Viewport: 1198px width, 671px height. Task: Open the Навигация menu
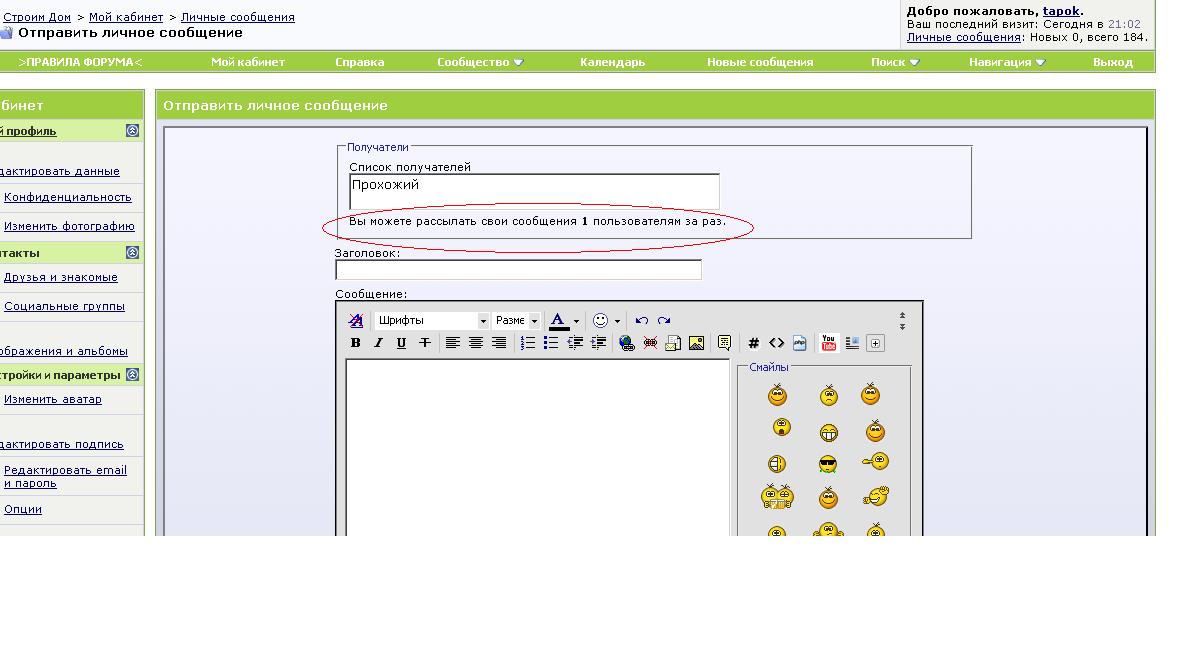pyautogui.click(x=1006, y=62)
